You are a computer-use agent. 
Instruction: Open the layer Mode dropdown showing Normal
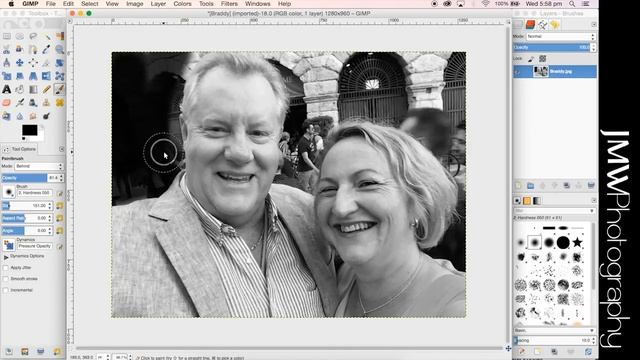[561, 37]
